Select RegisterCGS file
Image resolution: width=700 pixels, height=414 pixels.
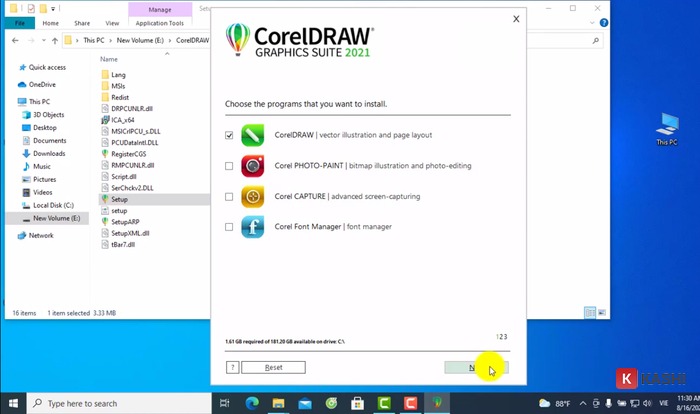click(x=129, y=154)
